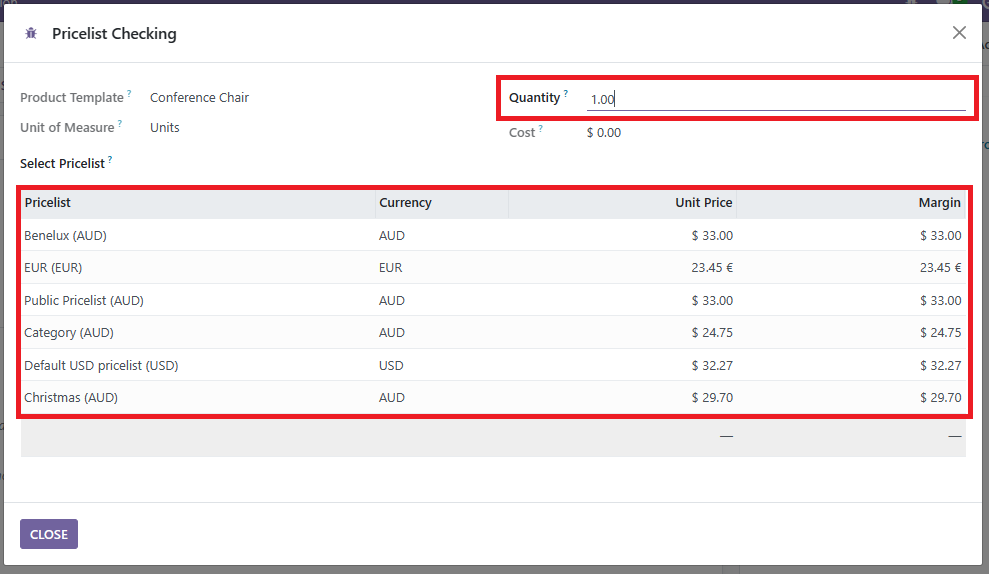Close the Pricelist Checking dialog with X
Screen dimensions: 989x574
(x=959, y=33)
